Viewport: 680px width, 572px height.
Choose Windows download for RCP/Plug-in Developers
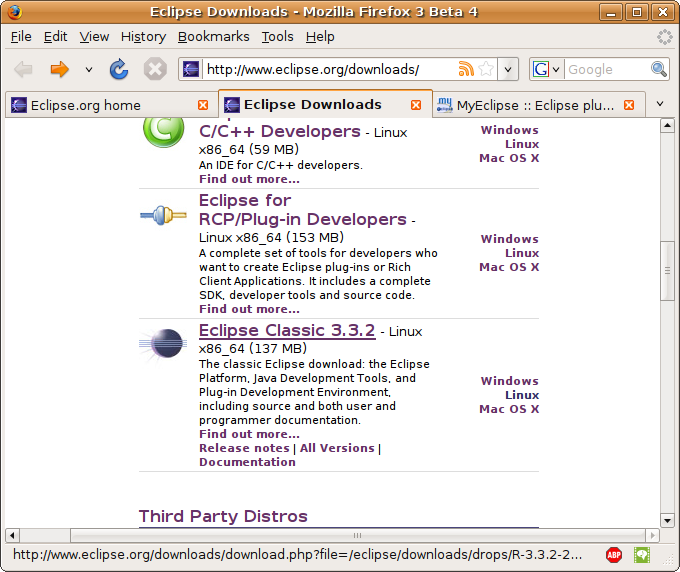tap(510, 239)
